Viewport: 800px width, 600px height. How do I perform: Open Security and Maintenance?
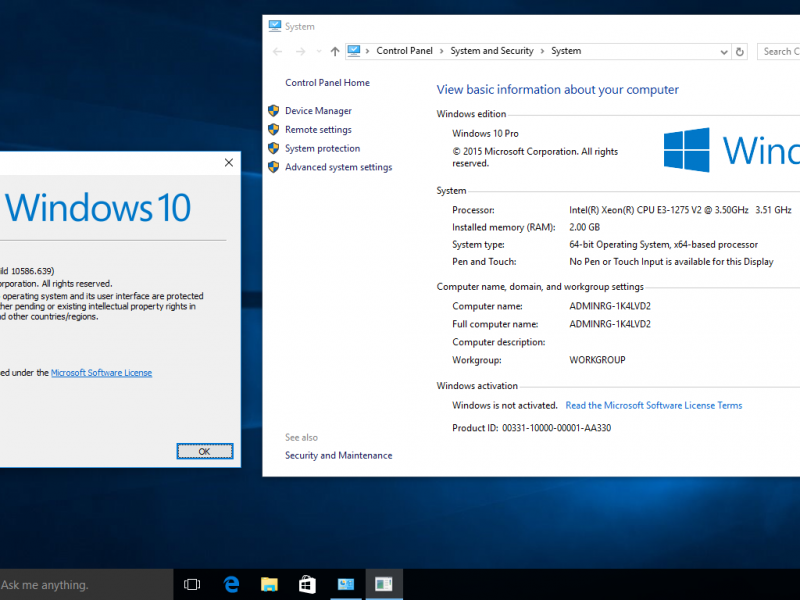(x=338, y=456)
